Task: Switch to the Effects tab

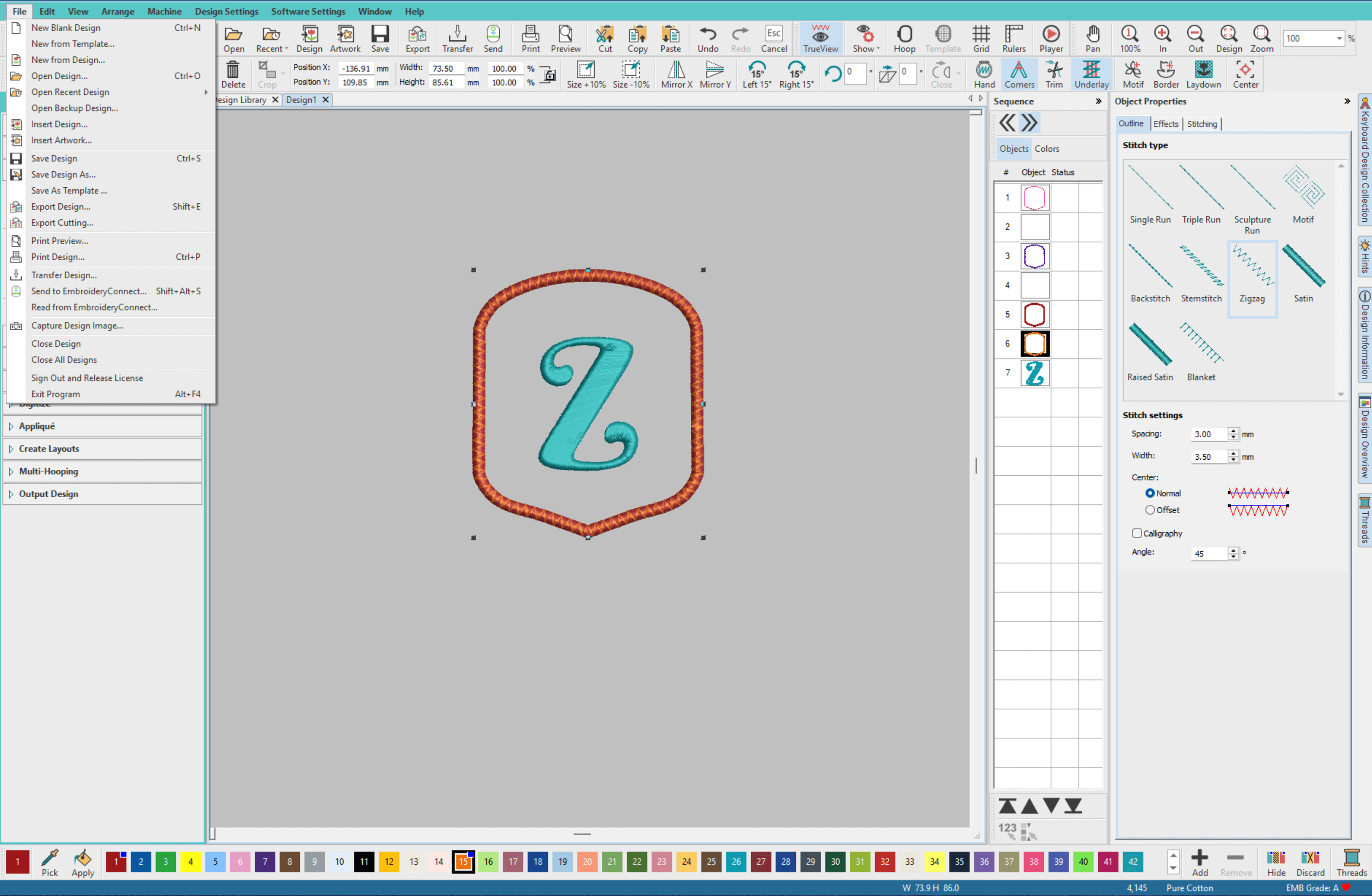Action: coord(1166,124)
